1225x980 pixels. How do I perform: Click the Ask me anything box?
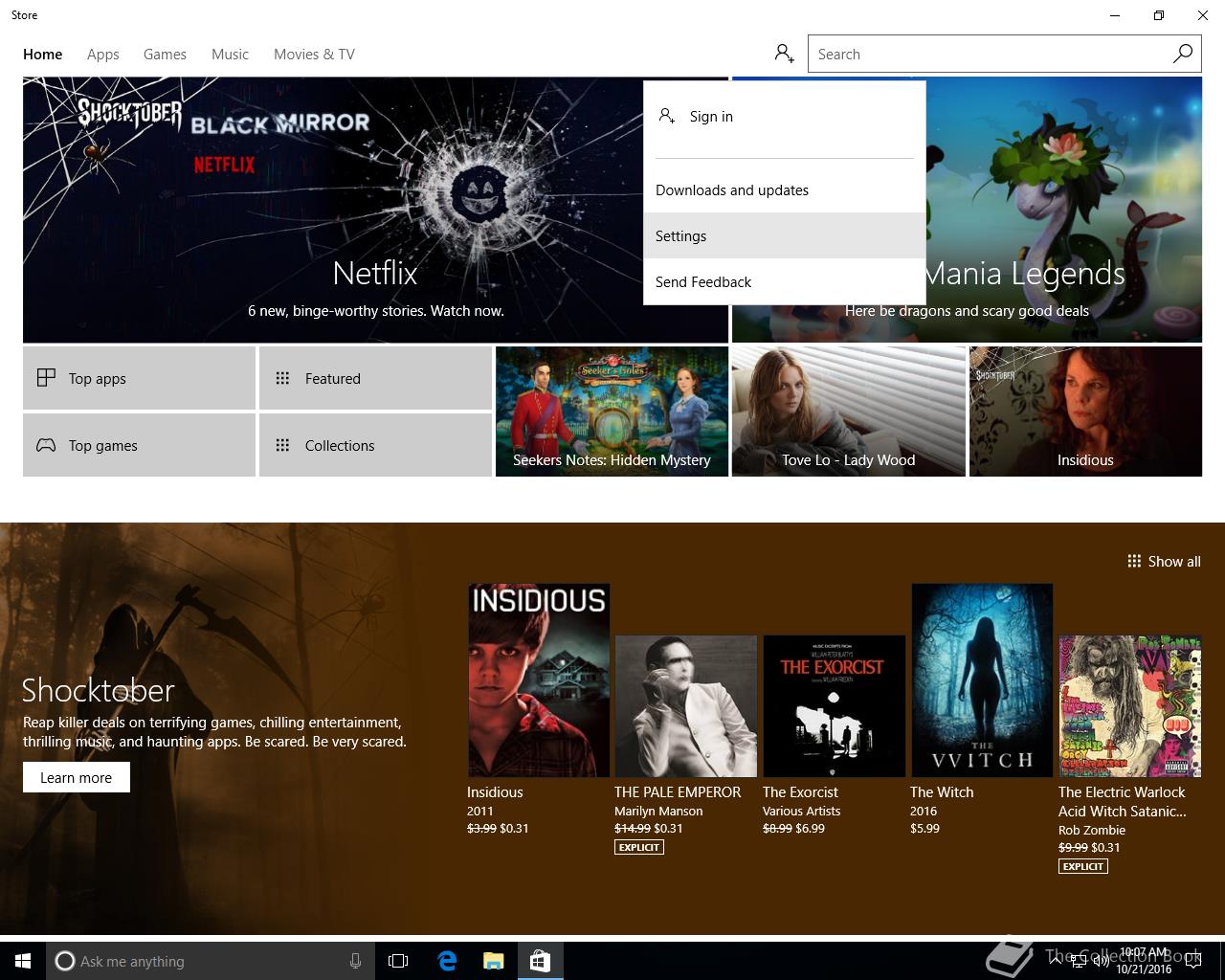pyautogui.click(x=209, y=961)
